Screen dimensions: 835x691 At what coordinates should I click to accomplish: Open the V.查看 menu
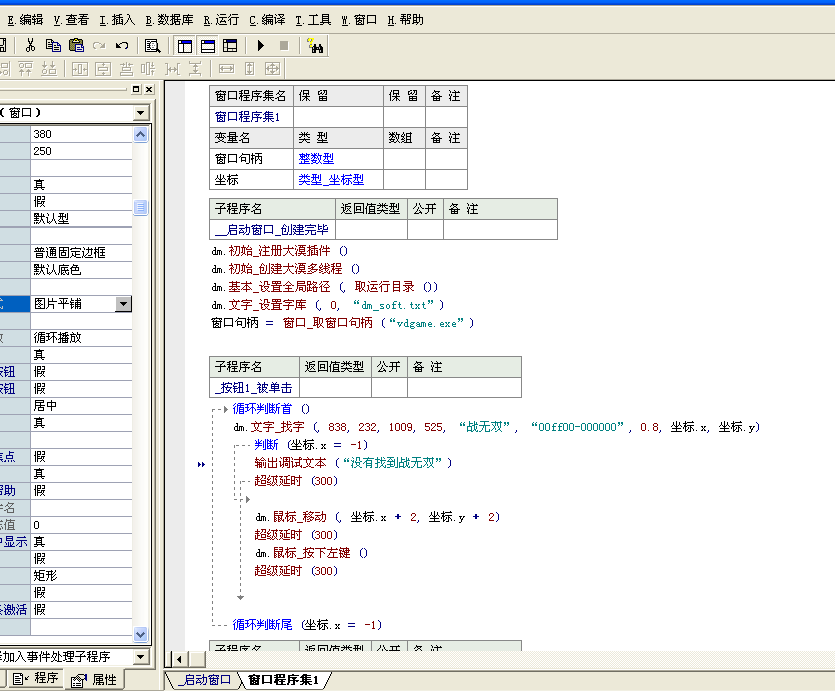pyautogui.click(x=71, y=20)
